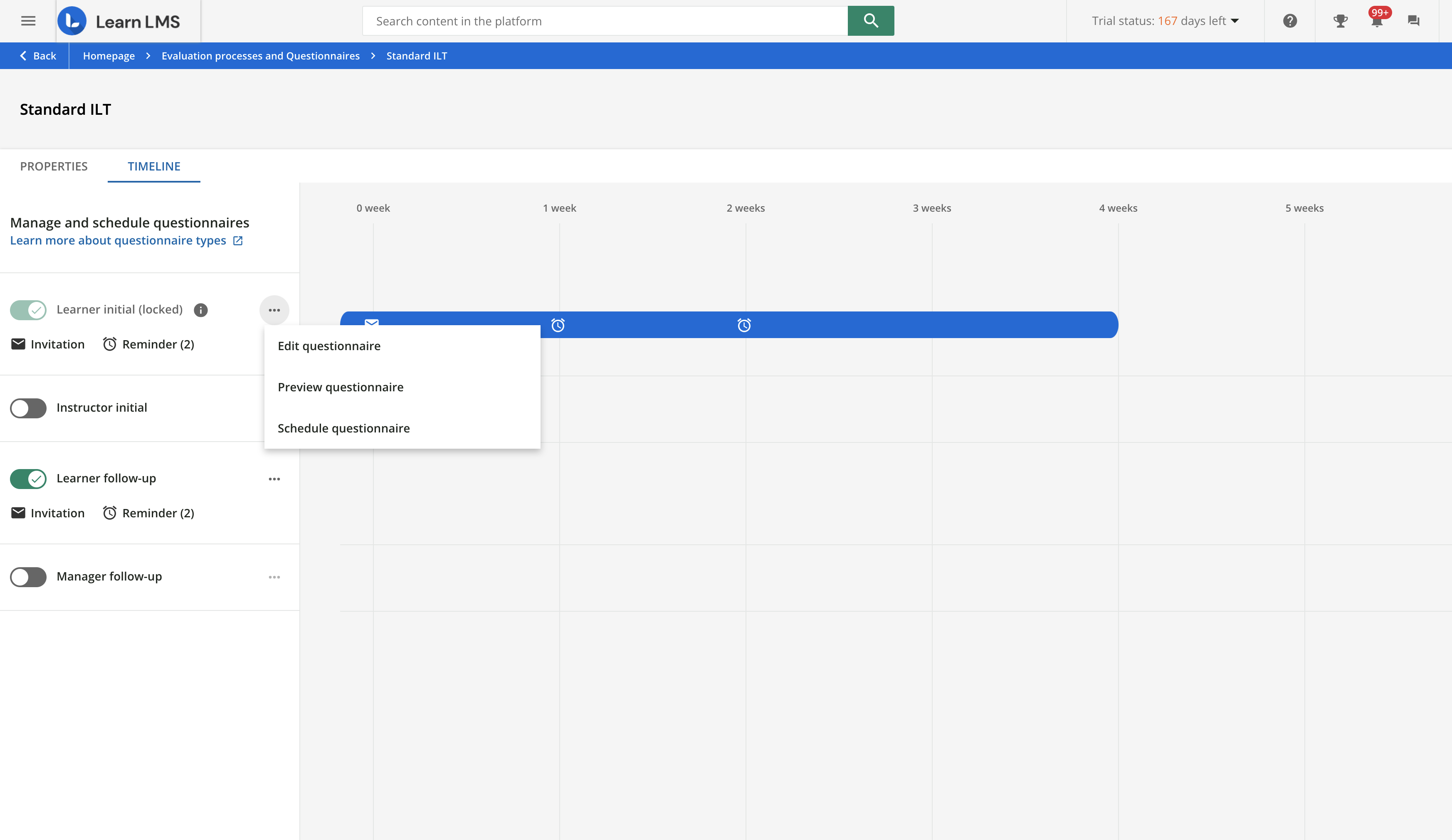Click the info icon beside Learner initial

(x=200, y=310)
